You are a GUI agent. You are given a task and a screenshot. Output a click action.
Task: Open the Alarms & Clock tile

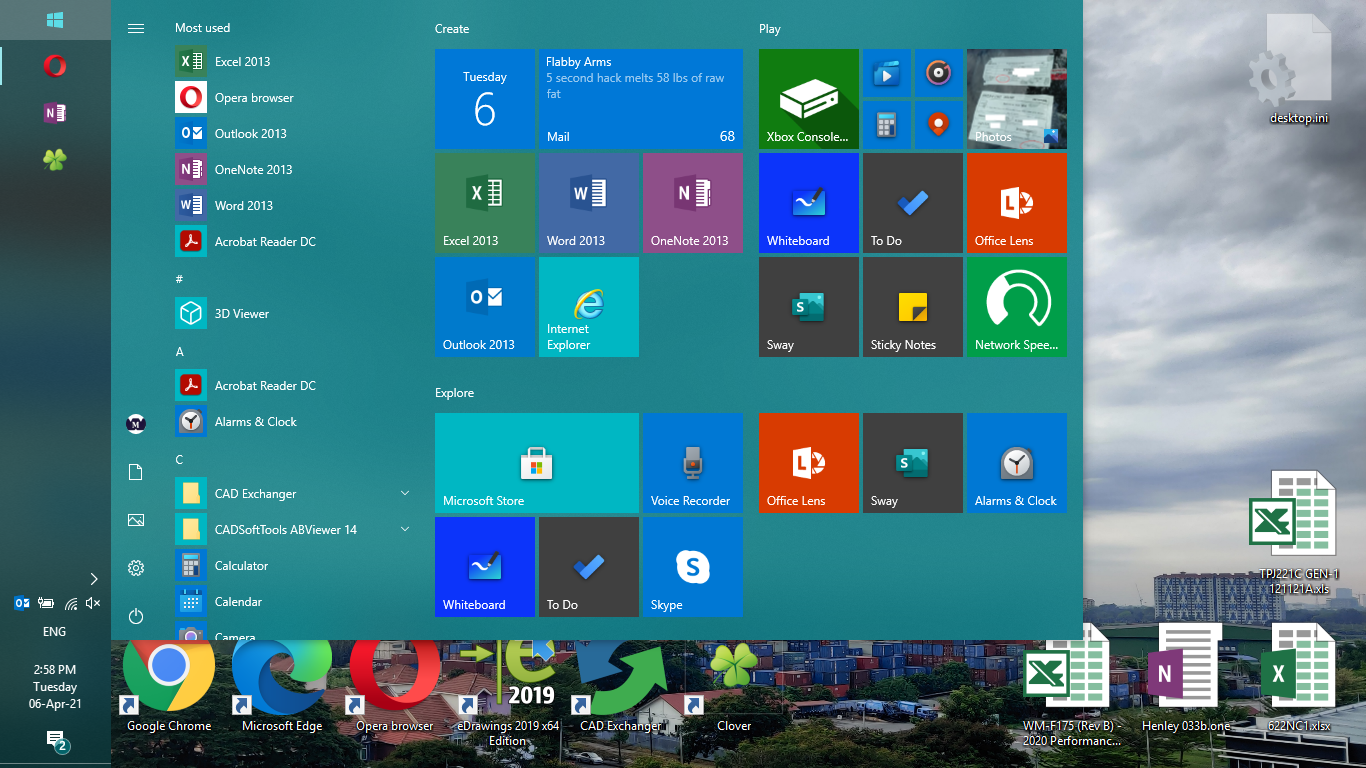[1017, 463]
